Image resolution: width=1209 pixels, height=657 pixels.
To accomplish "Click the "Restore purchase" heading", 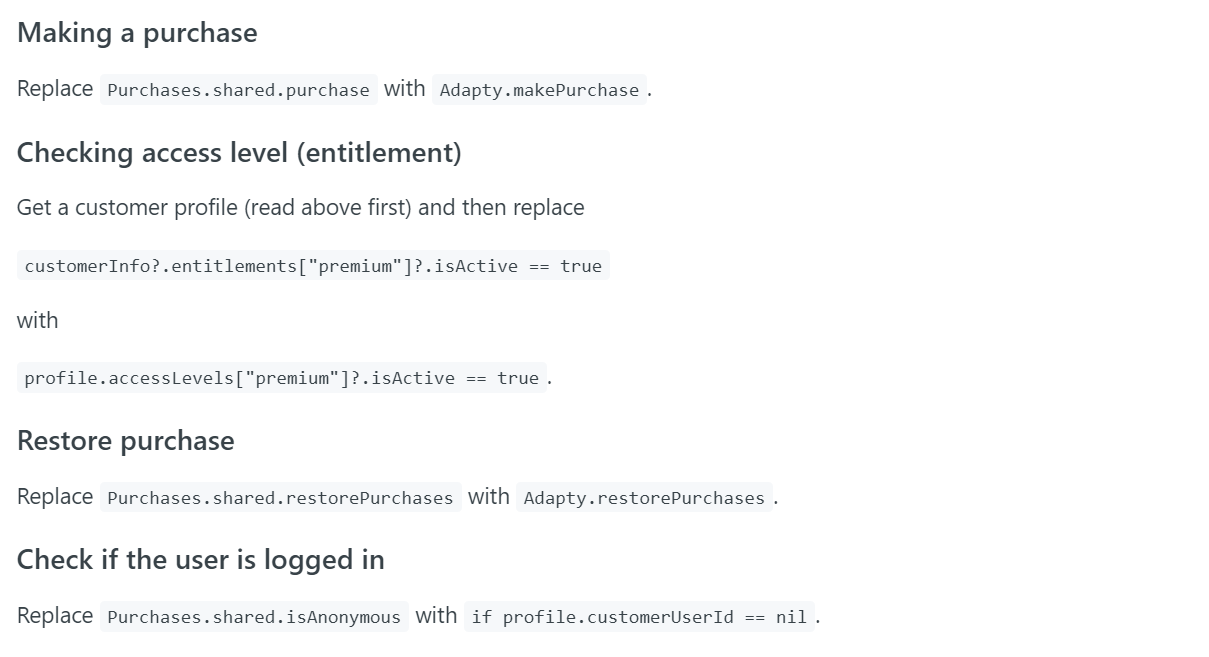I will point(126,441).
